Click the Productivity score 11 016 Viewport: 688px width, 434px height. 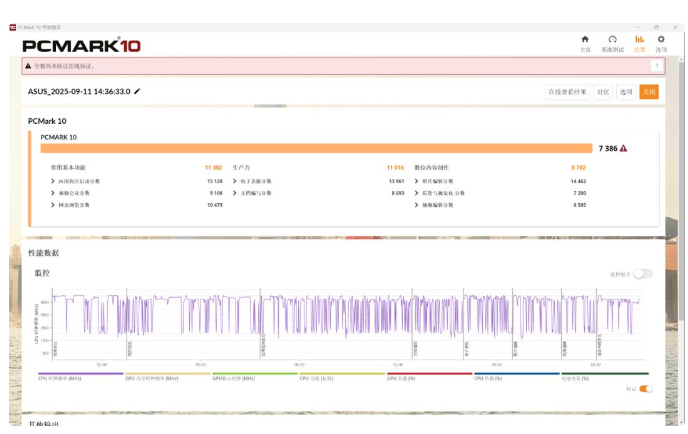coord(395,168)
